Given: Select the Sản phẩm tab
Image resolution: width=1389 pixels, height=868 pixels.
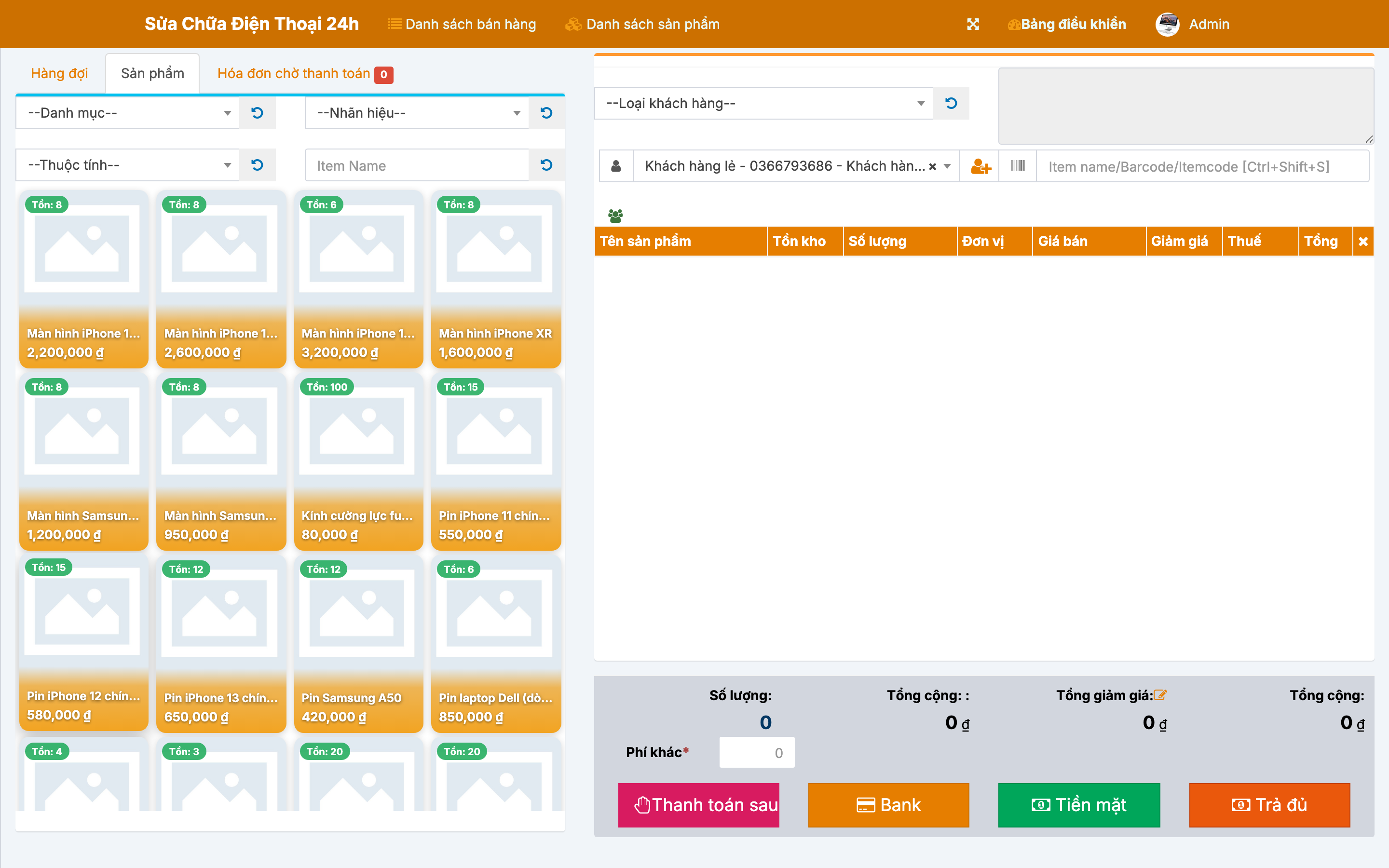Looking at the screenshot, I should (153, 73).
